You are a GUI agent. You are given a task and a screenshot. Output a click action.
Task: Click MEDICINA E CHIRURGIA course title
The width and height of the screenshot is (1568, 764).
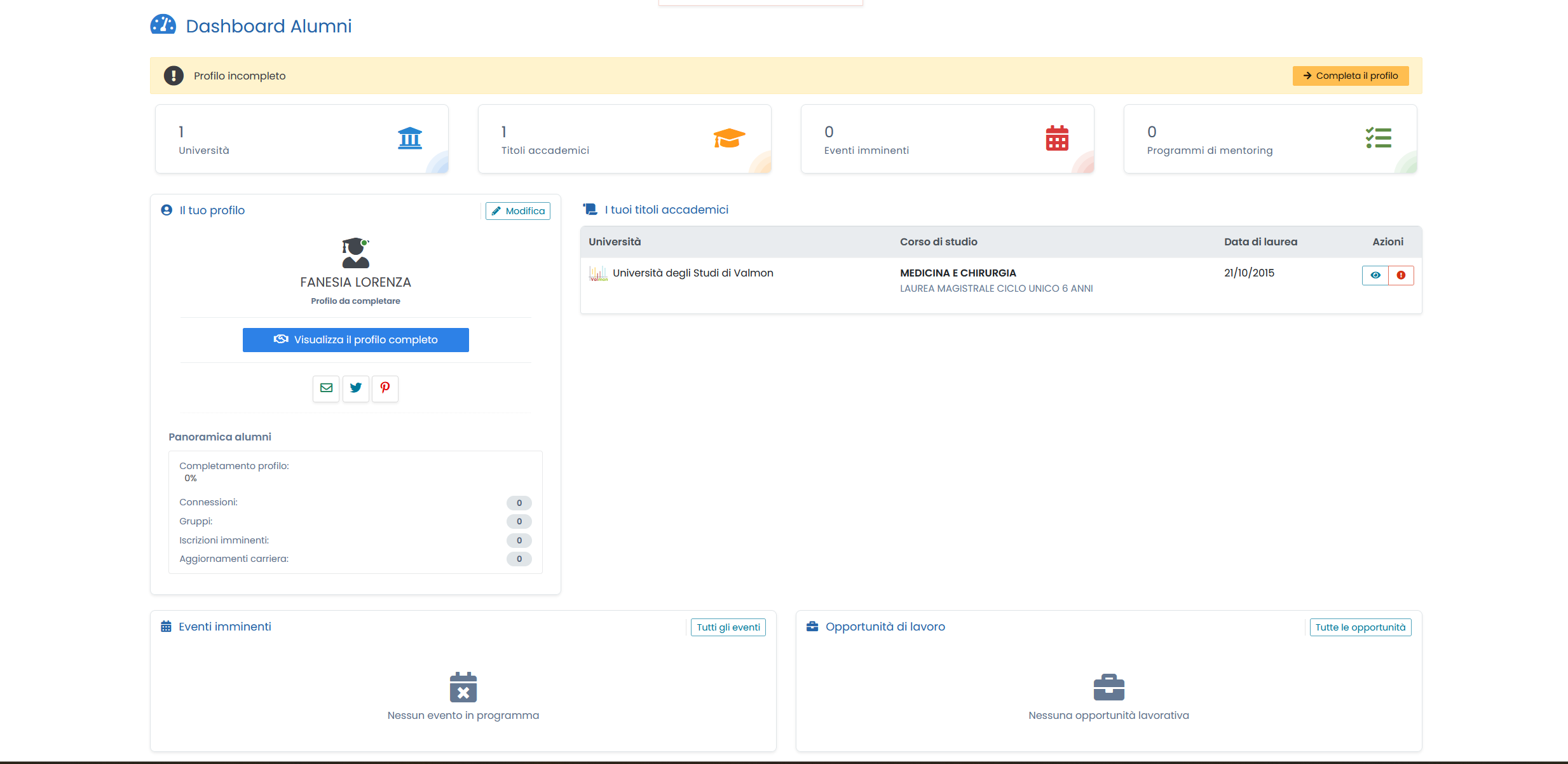tap(958, 273)
